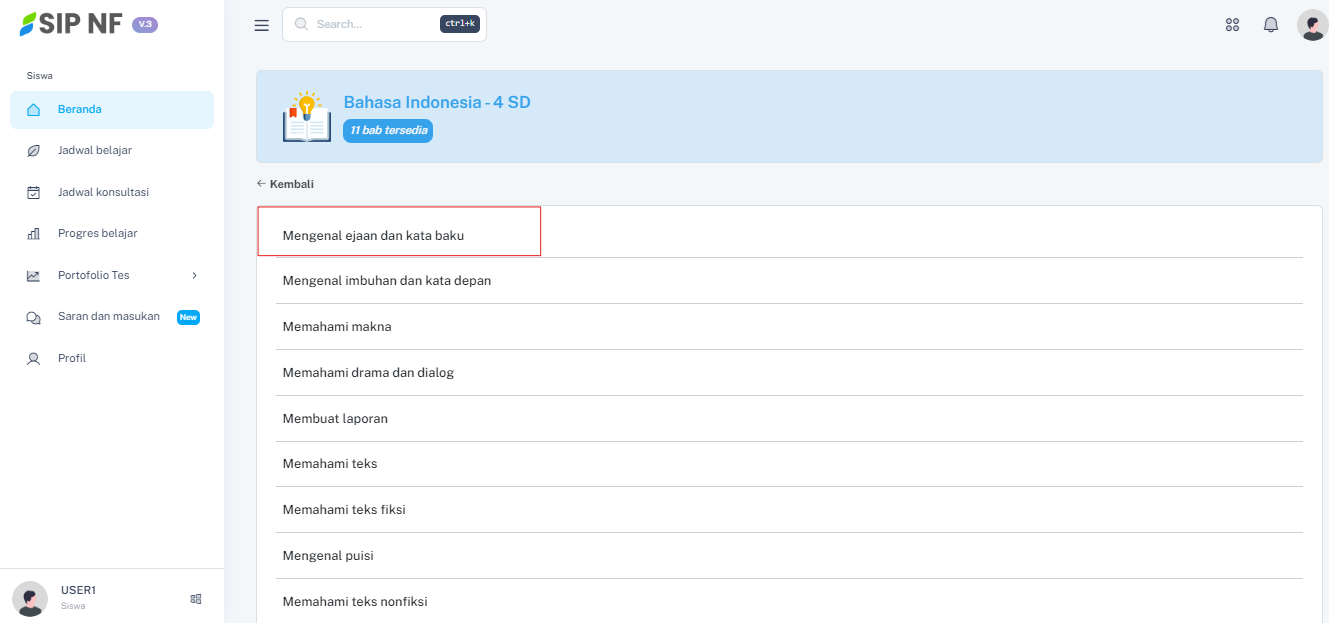Click the bottom-left USER1 avatar
Viewport: 1329px width, 623px height.
pos(30,598)
